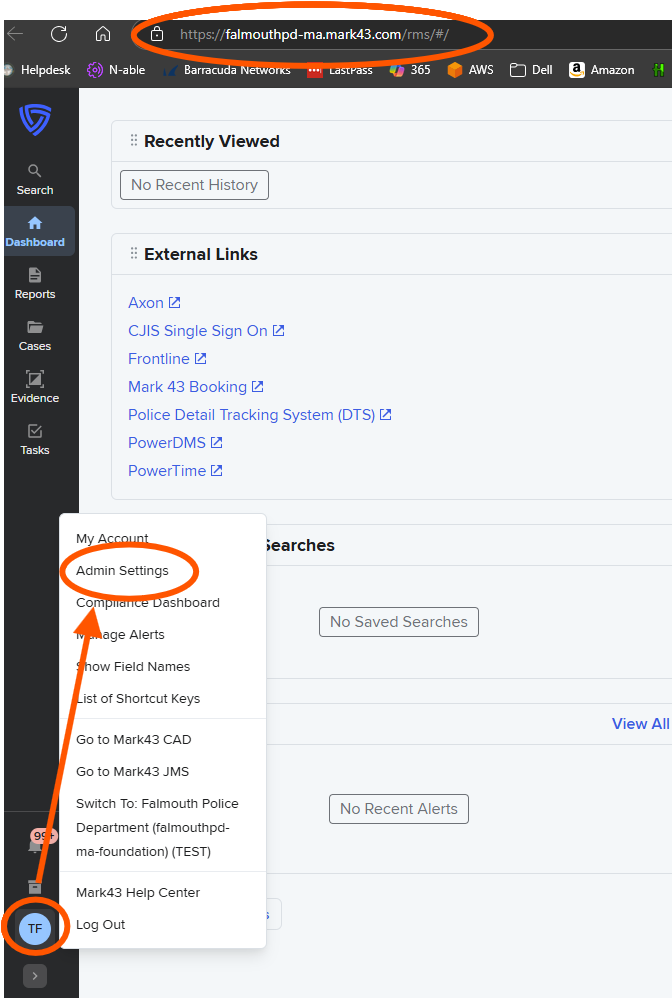Click the Recently Viewed drag handle
Image resolution: width=672 pixels, height=998 pixels.
[x=134, y=140]
